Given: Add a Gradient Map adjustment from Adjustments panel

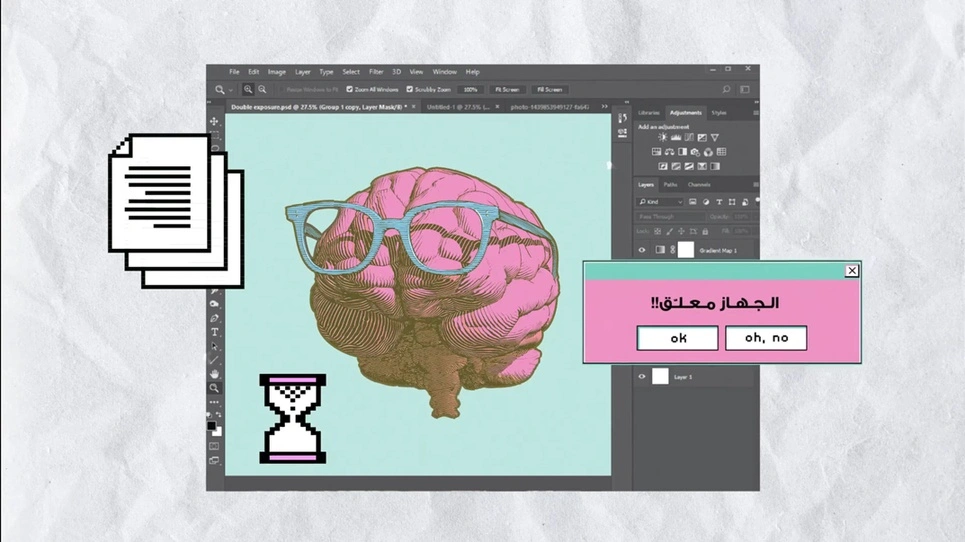Looking at the screenshot, I should [x=715, y=166].
